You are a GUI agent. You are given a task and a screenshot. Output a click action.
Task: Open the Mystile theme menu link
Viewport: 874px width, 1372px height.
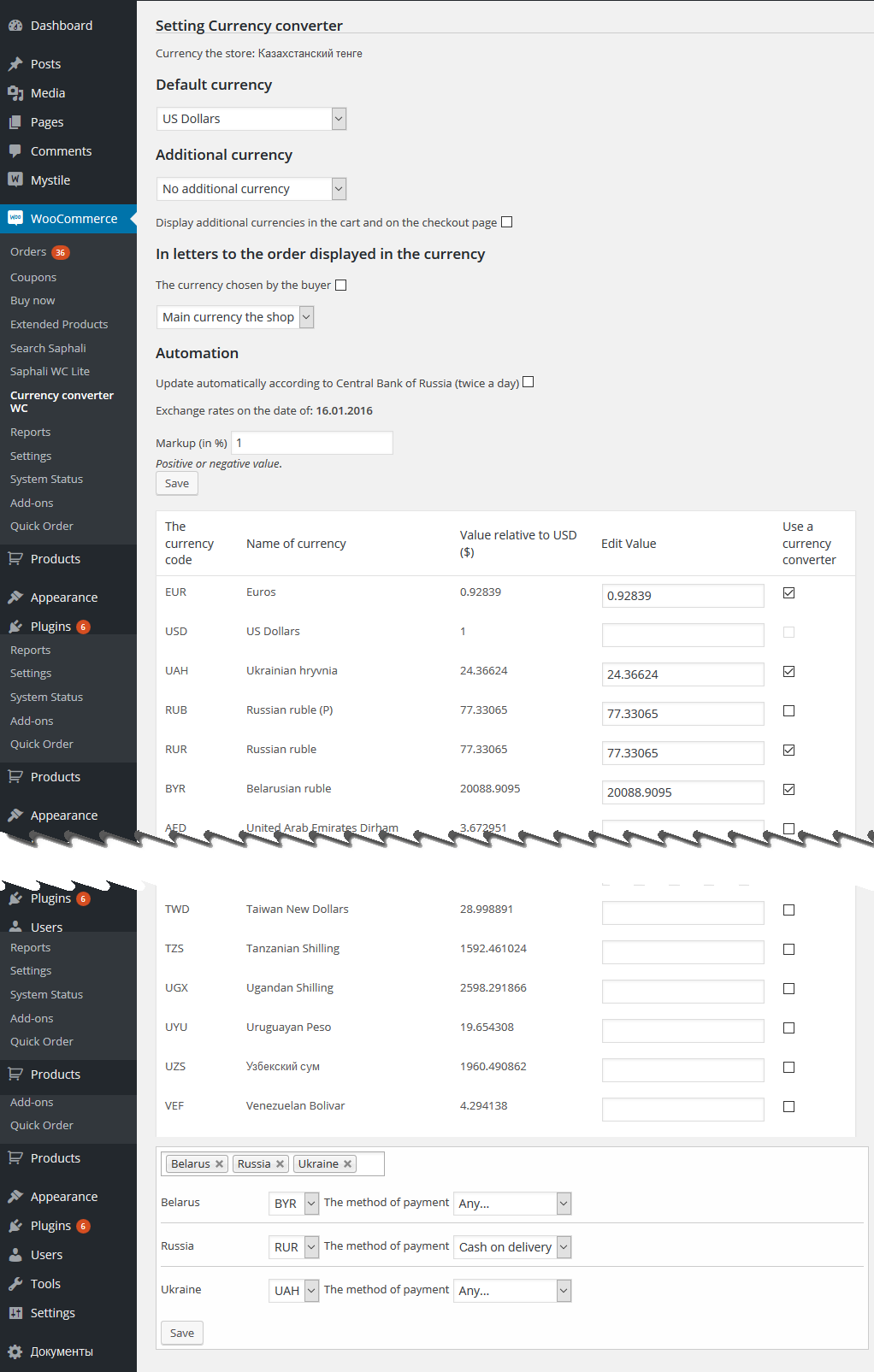tap(50, 180)
